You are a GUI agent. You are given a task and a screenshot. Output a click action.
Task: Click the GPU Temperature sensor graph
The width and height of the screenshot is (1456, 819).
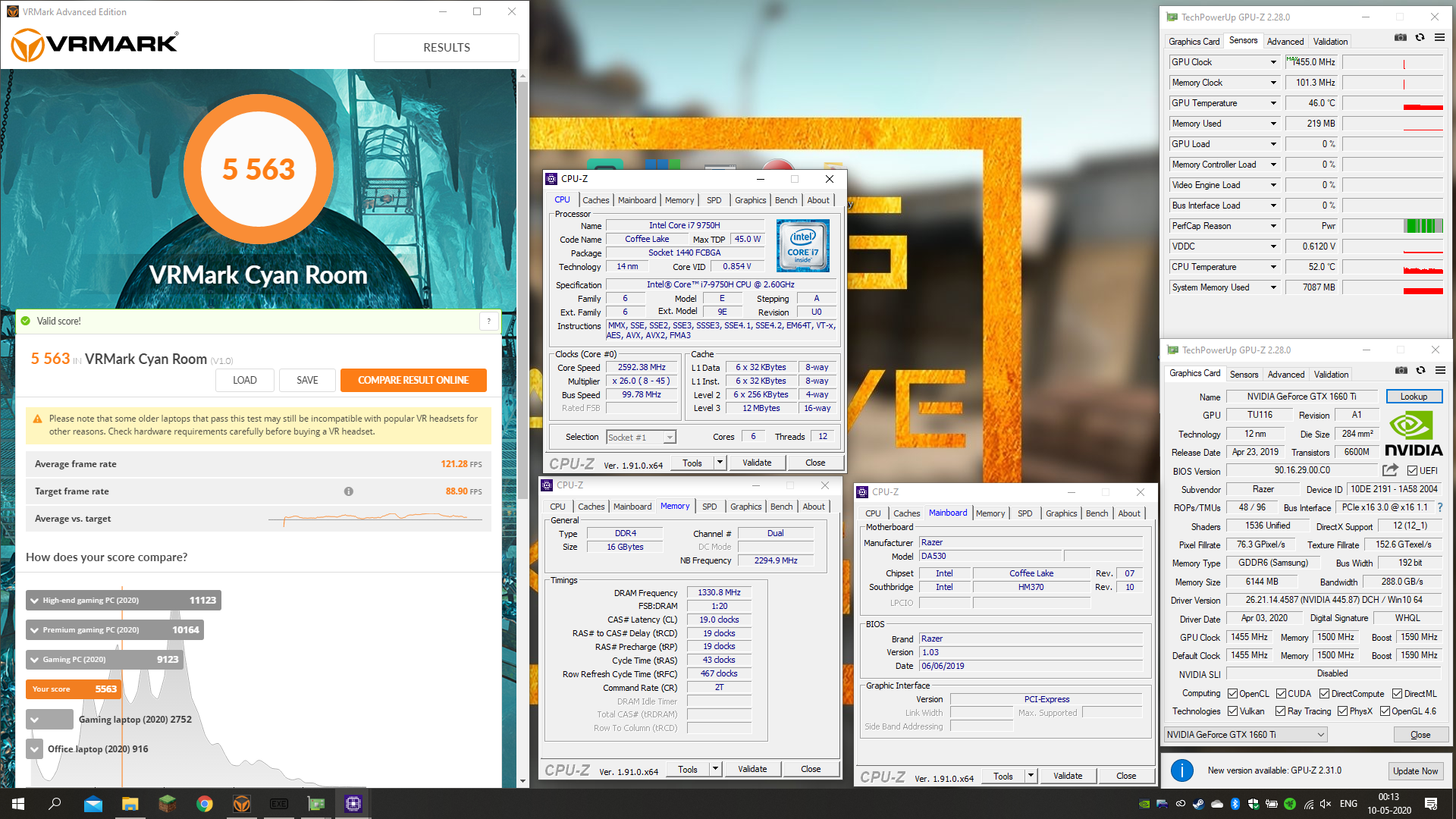pyautogui.click(x=1393, y=103)
